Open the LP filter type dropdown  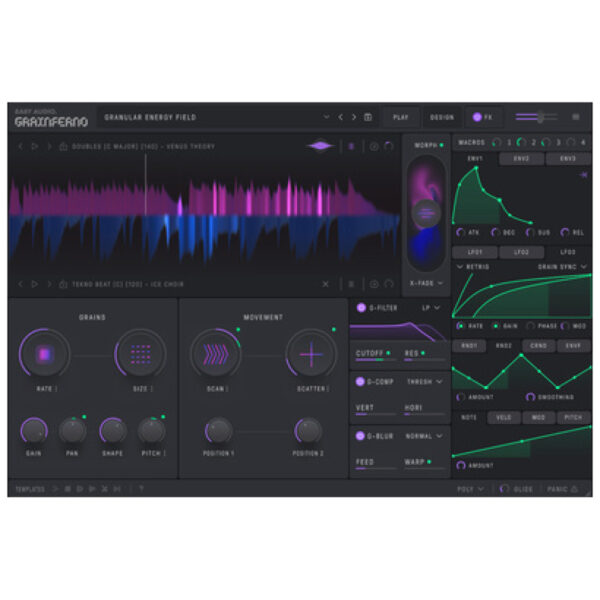tap(431, 308)
